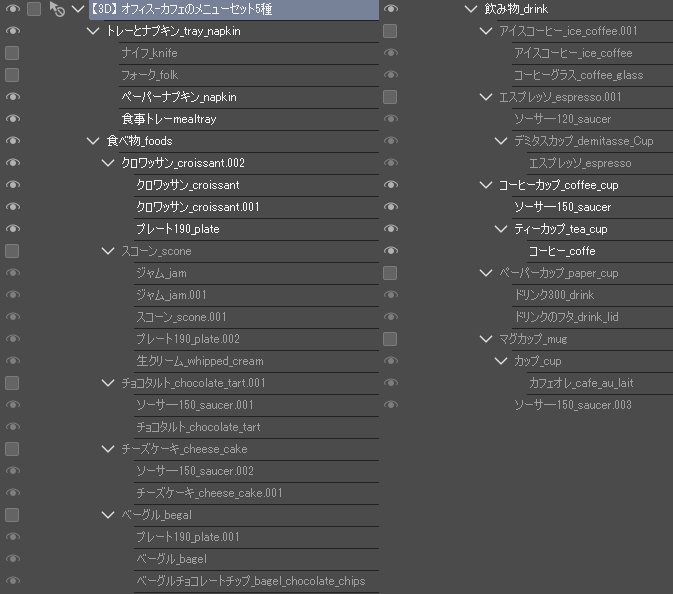This screenshot has width=673, height=594.
Task: Select the 【3D】オフィスーカフェのメニューセット5種 title row
Action: 234,9
